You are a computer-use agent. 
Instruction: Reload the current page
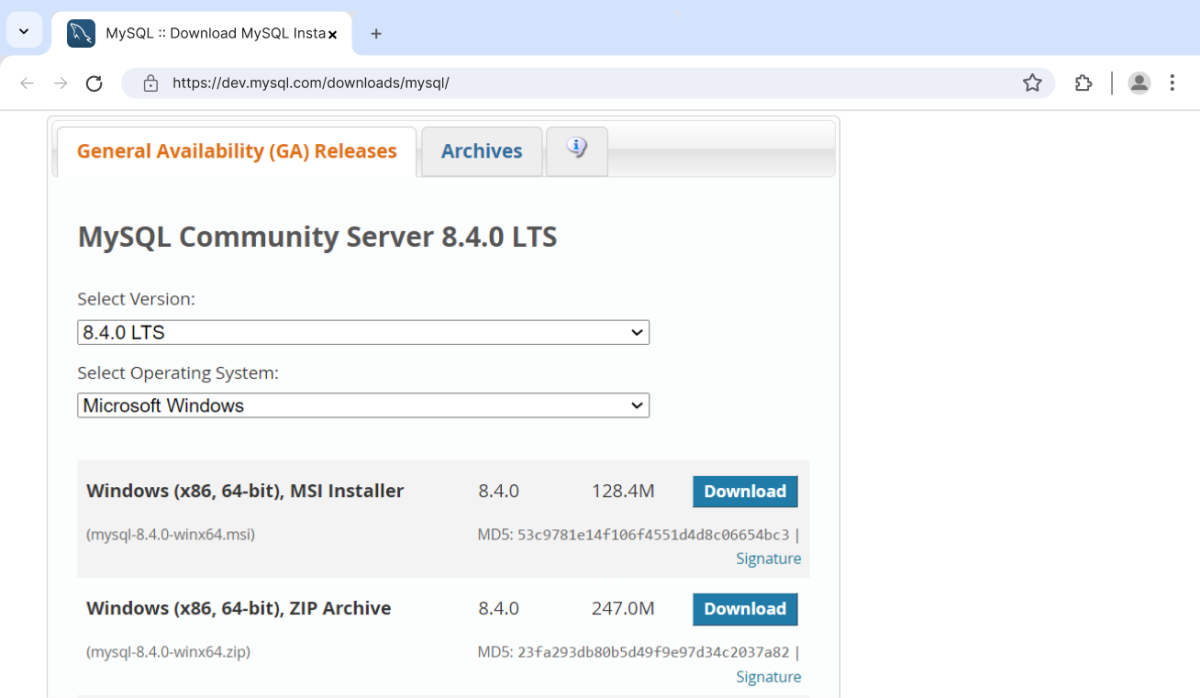tap(94, 83)
